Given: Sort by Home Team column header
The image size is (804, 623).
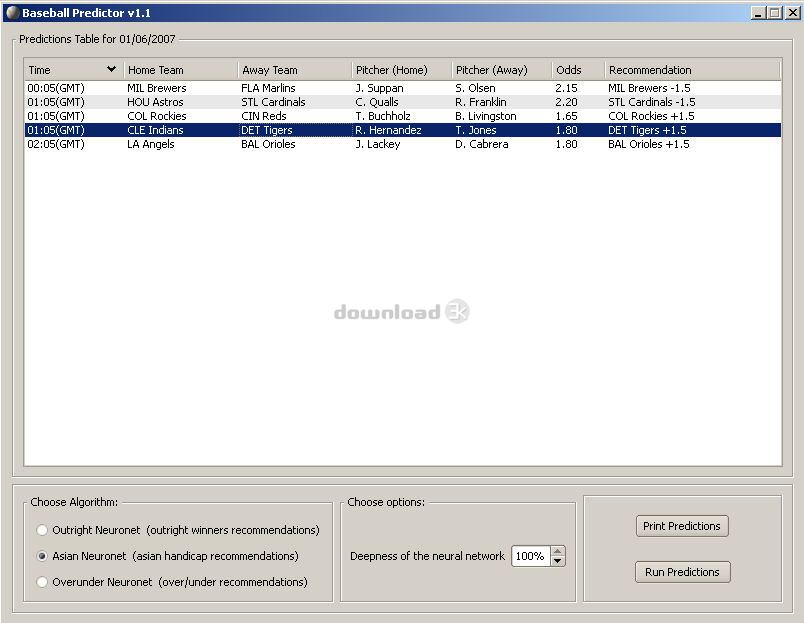Looking at the screenshot, I should point(180,70).
